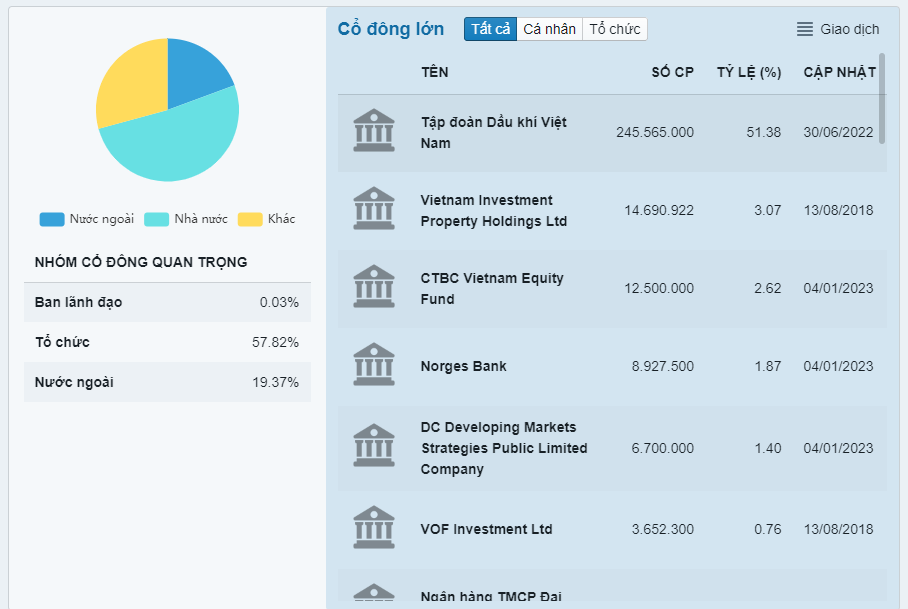This screenshot has width=908, height=609.
Task: Click the NHÓM CỔ ĐÔNG QUAN TRỌNG heading
Action: tap(141, 262)
